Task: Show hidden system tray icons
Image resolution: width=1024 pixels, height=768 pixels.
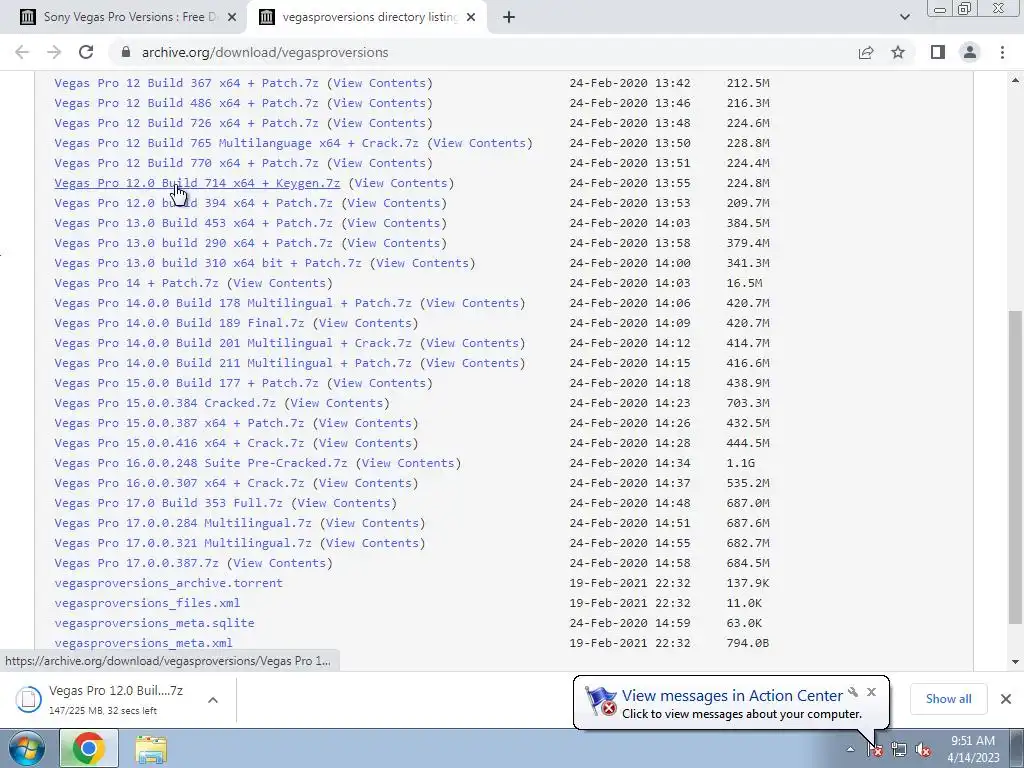Action: [x=850, y=749]
